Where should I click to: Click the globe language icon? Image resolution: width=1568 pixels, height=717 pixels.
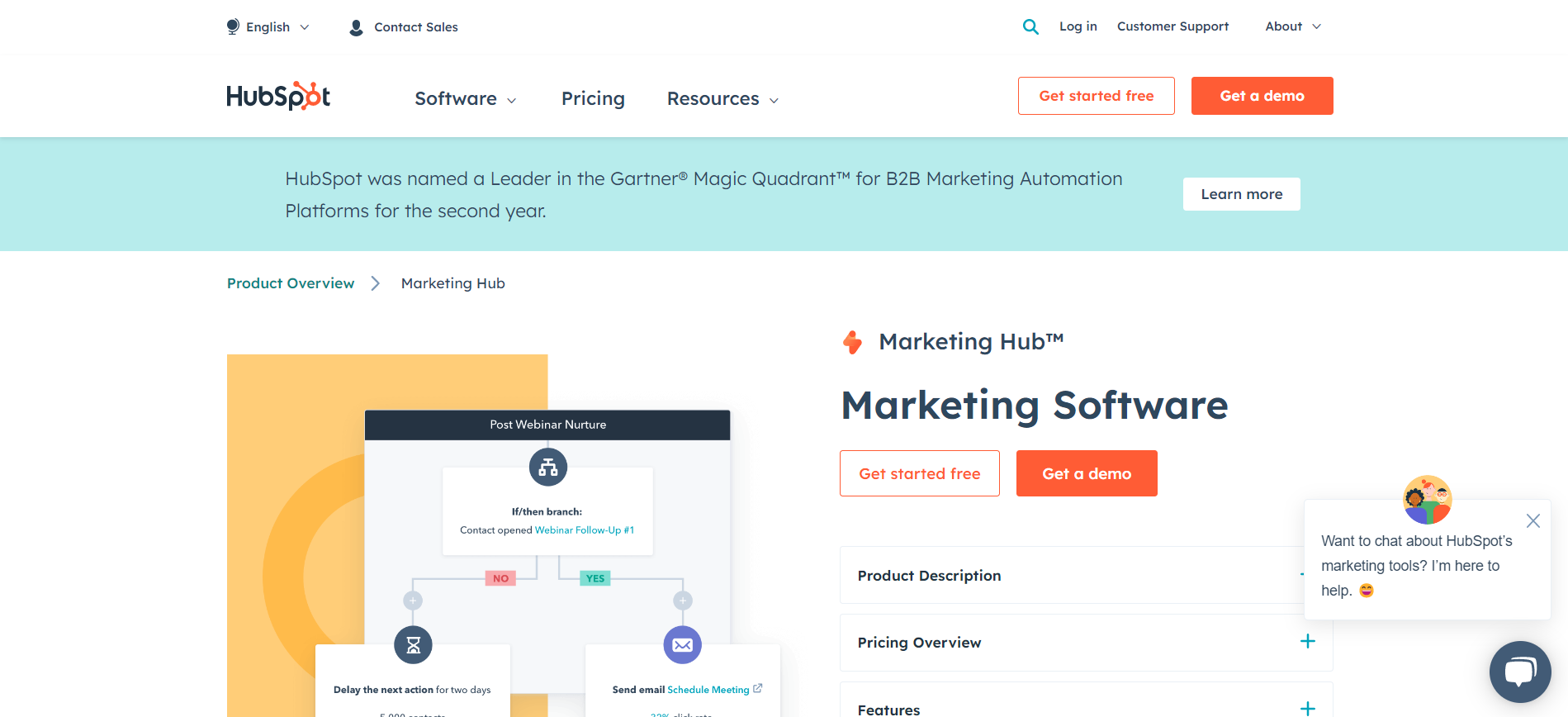(233, 26)
